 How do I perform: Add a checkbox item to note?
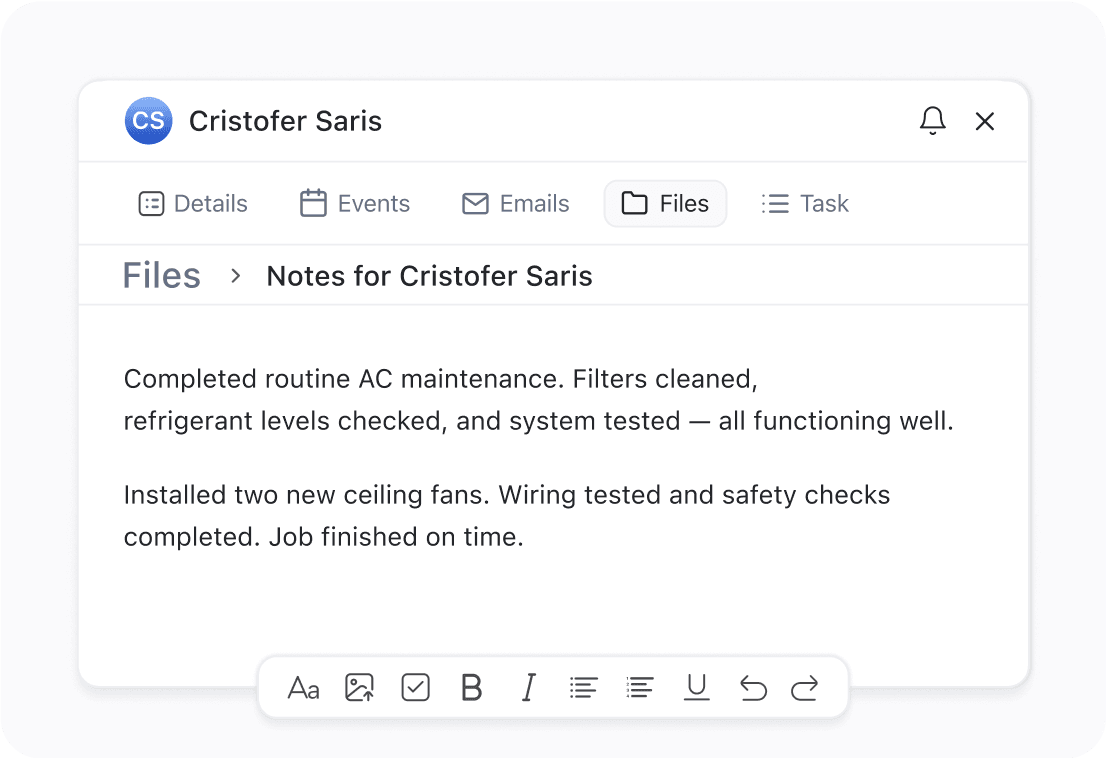pyautogui.click(x=415, y=688)
